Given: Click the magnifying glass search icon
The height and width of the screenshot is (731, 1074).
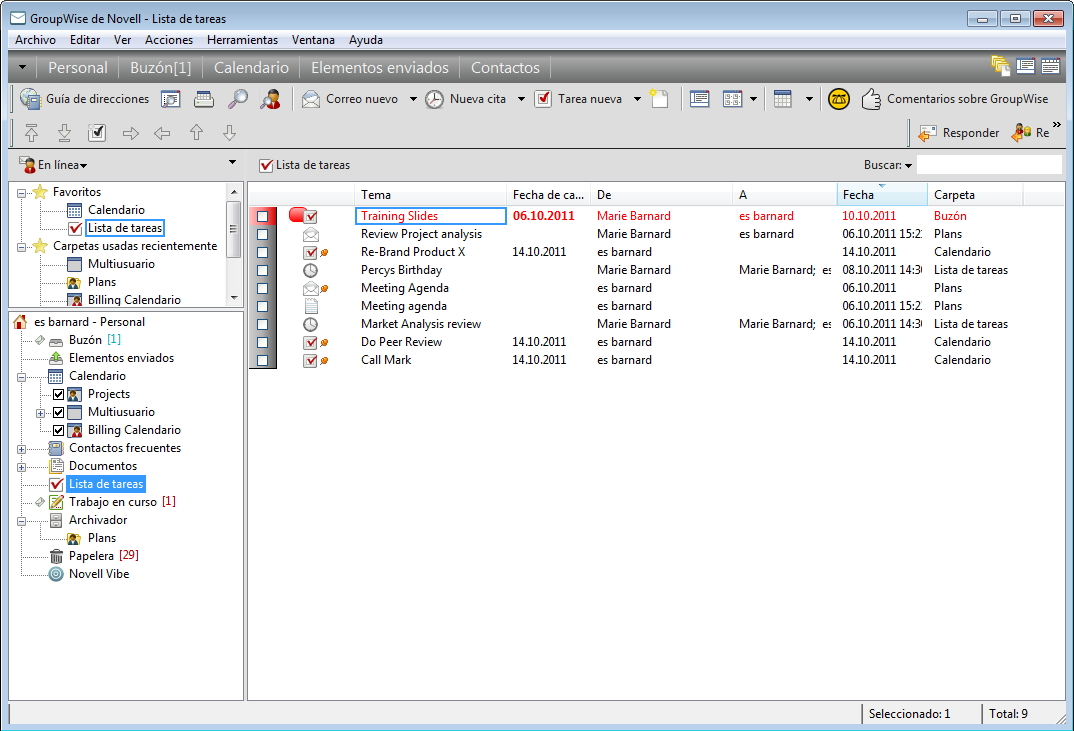Looking at the screenshot, I should pyautogui.click(x=237, y=99).
